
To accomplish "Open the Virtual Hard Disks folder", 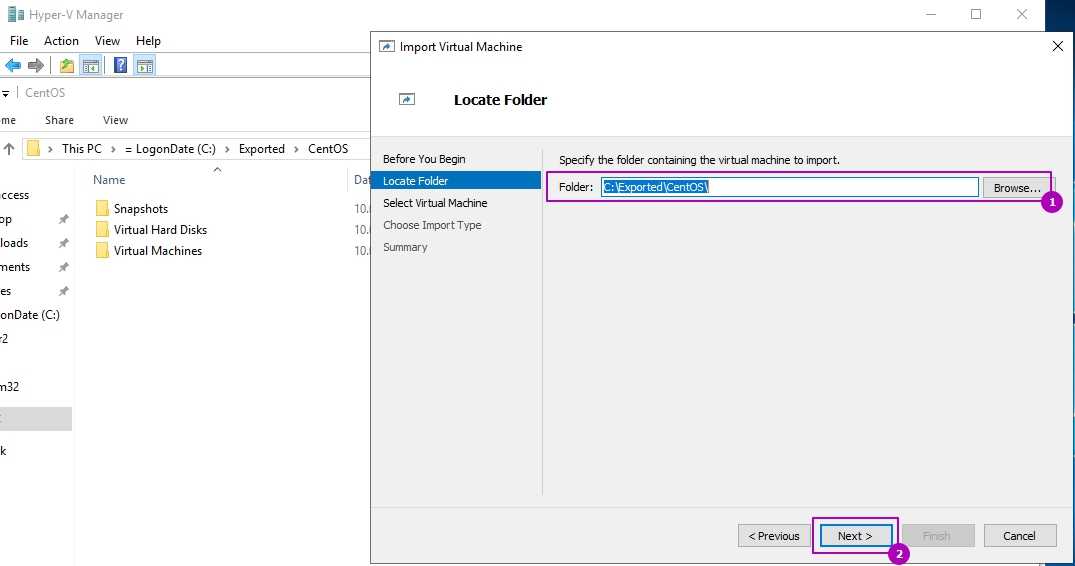I will (160, 230).
